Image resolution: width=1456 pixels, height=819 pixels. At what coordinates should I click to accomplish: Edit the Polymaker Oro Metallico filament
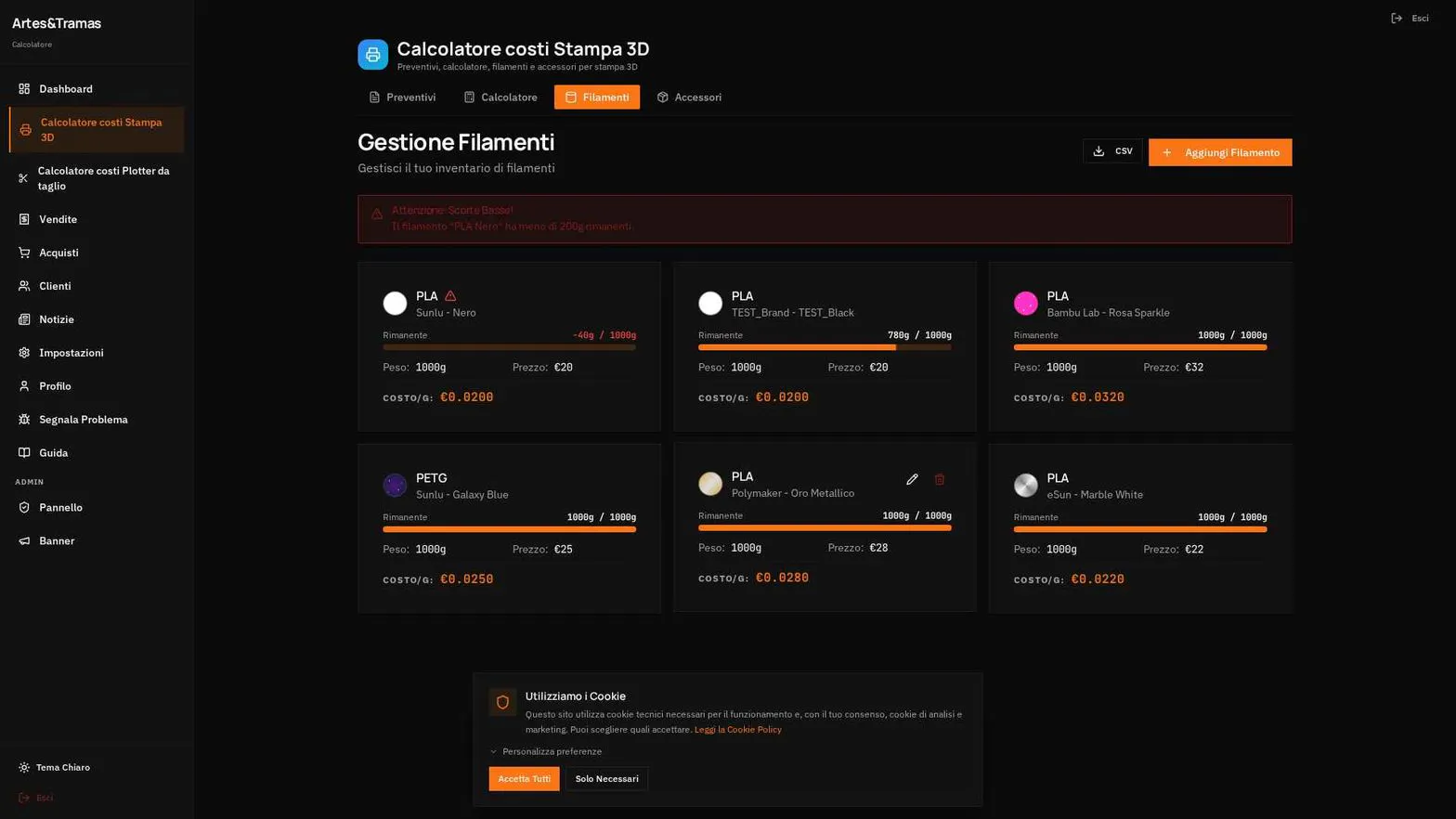tap(912, 479)
